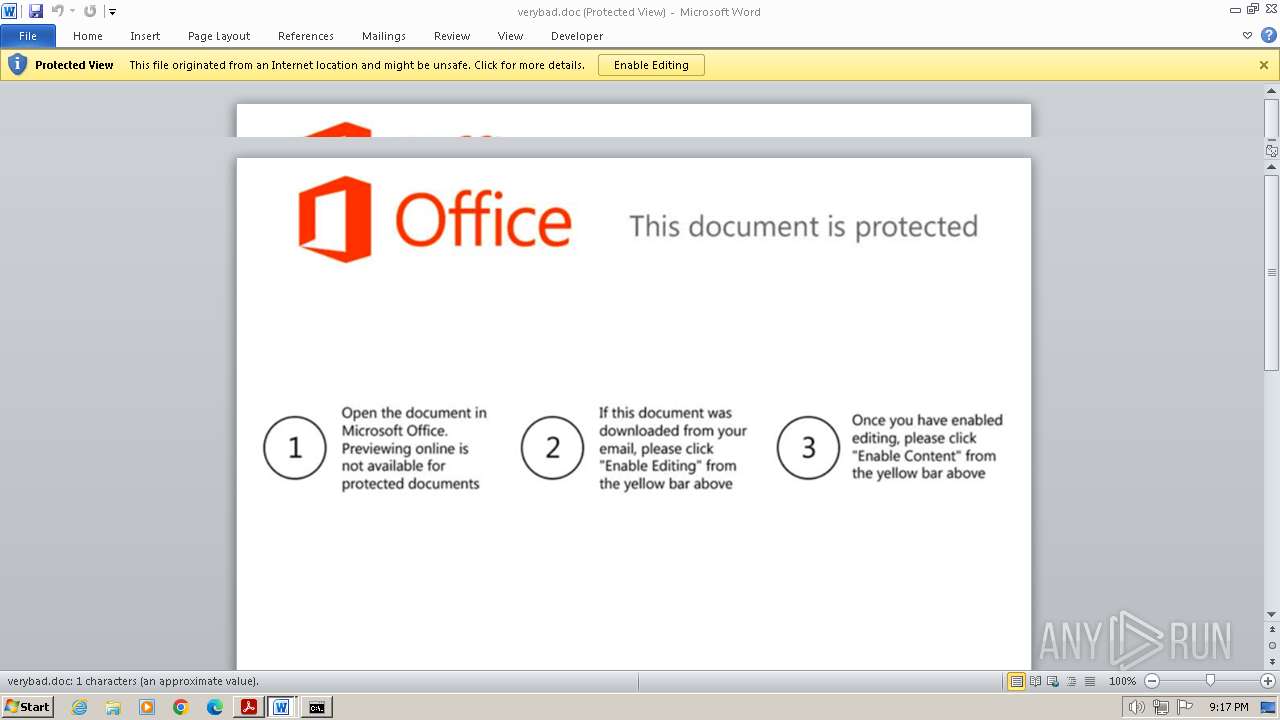Open the Mailings tab

click(x=384, y=36)
